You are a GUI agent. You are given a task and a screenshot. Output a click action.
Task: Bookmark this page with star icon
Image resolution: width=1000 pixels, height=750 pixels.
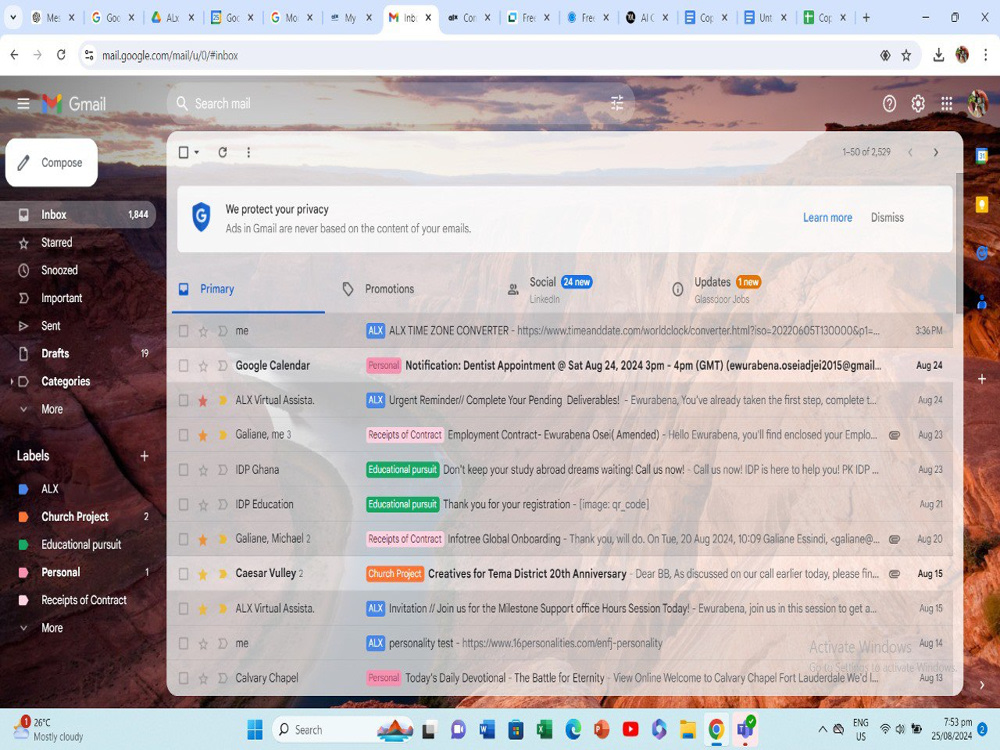tap(906, 55)
